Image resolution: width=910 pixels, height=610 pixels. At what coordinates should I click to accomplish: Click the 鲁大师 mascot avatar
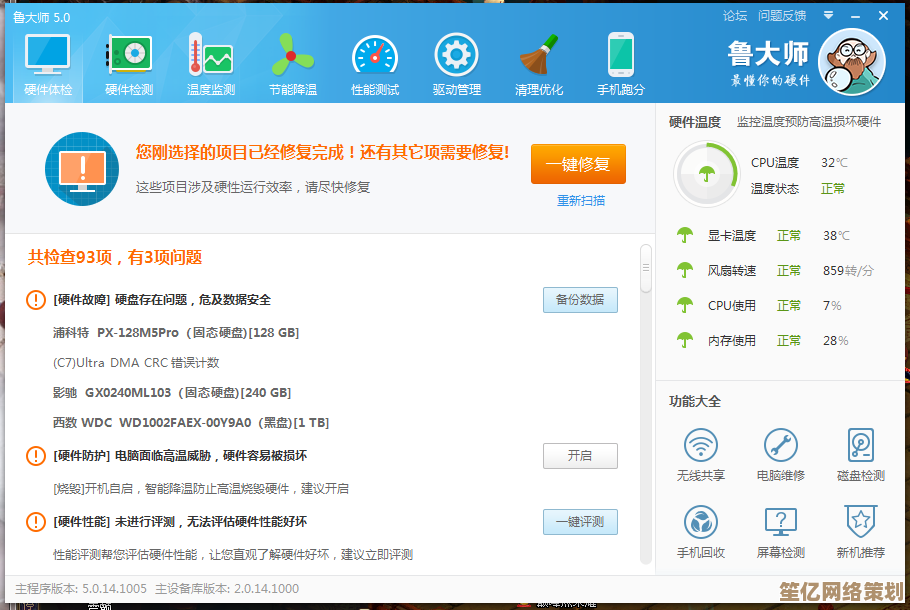[852, 62]
